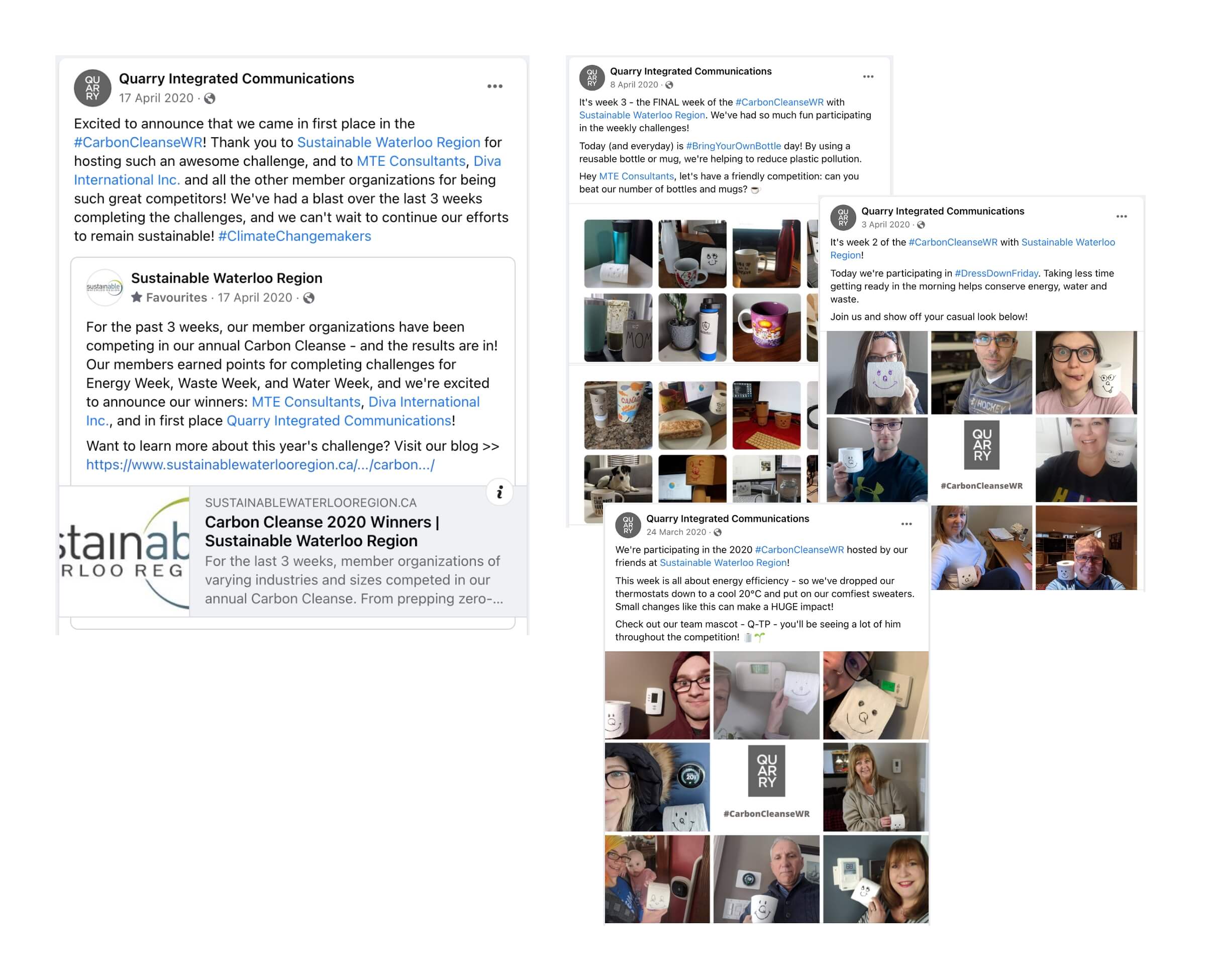1206x980 pixels.
Task: Click Quarry avatar on 17 April post
Action: (x=92, y=88)
